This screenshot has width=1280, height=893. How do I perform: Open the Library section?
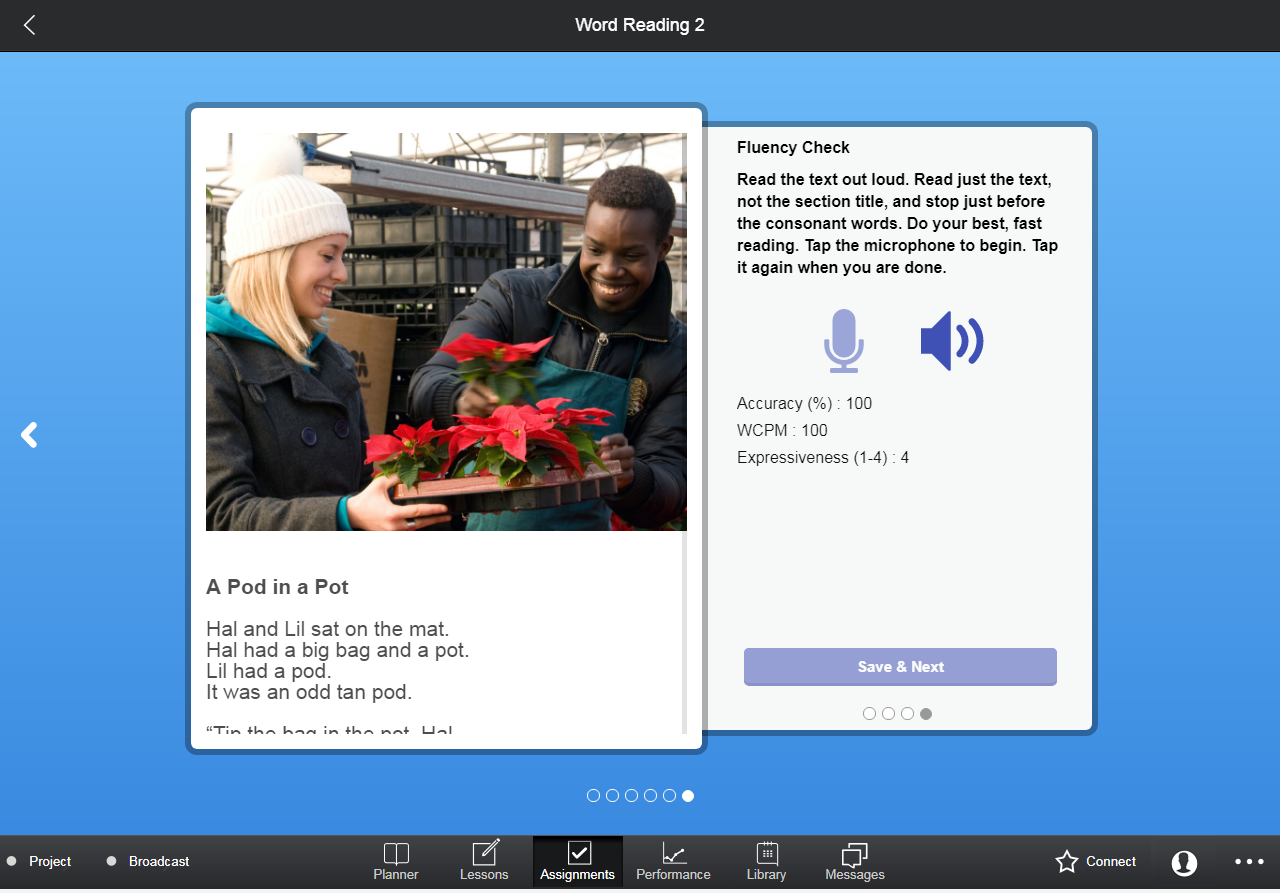[766, 861]
